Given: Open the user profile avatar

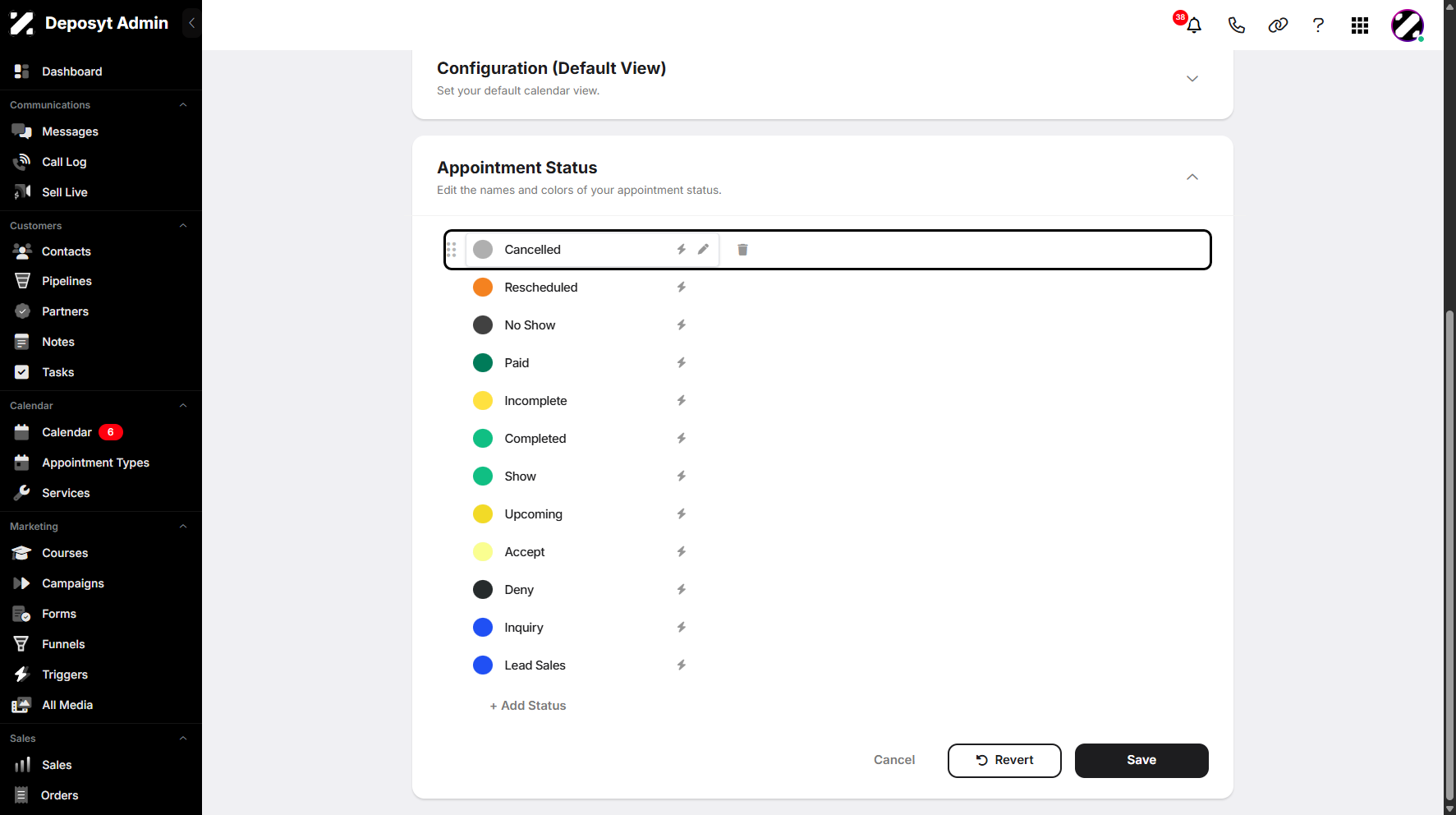Looking at the screenshot, I should point(1408,25).
